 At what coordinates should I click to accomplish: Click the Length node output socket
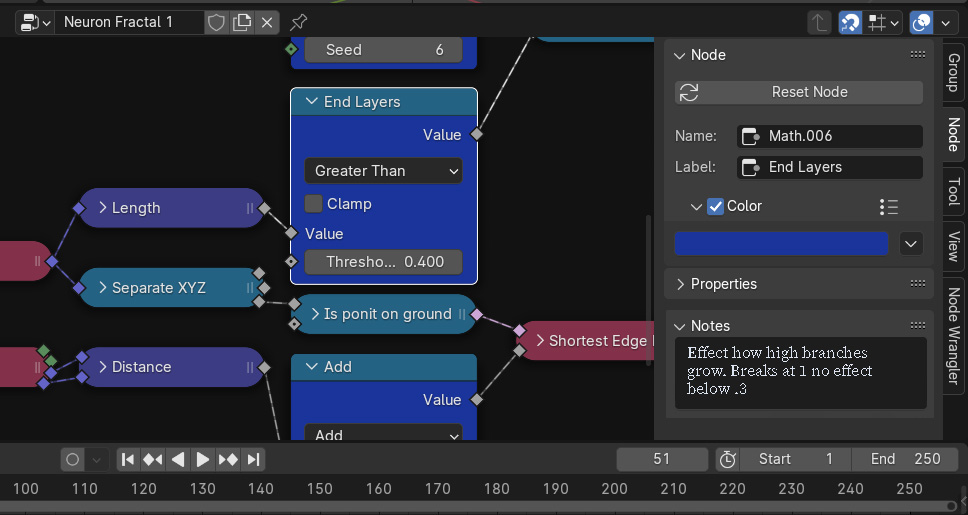264,208
